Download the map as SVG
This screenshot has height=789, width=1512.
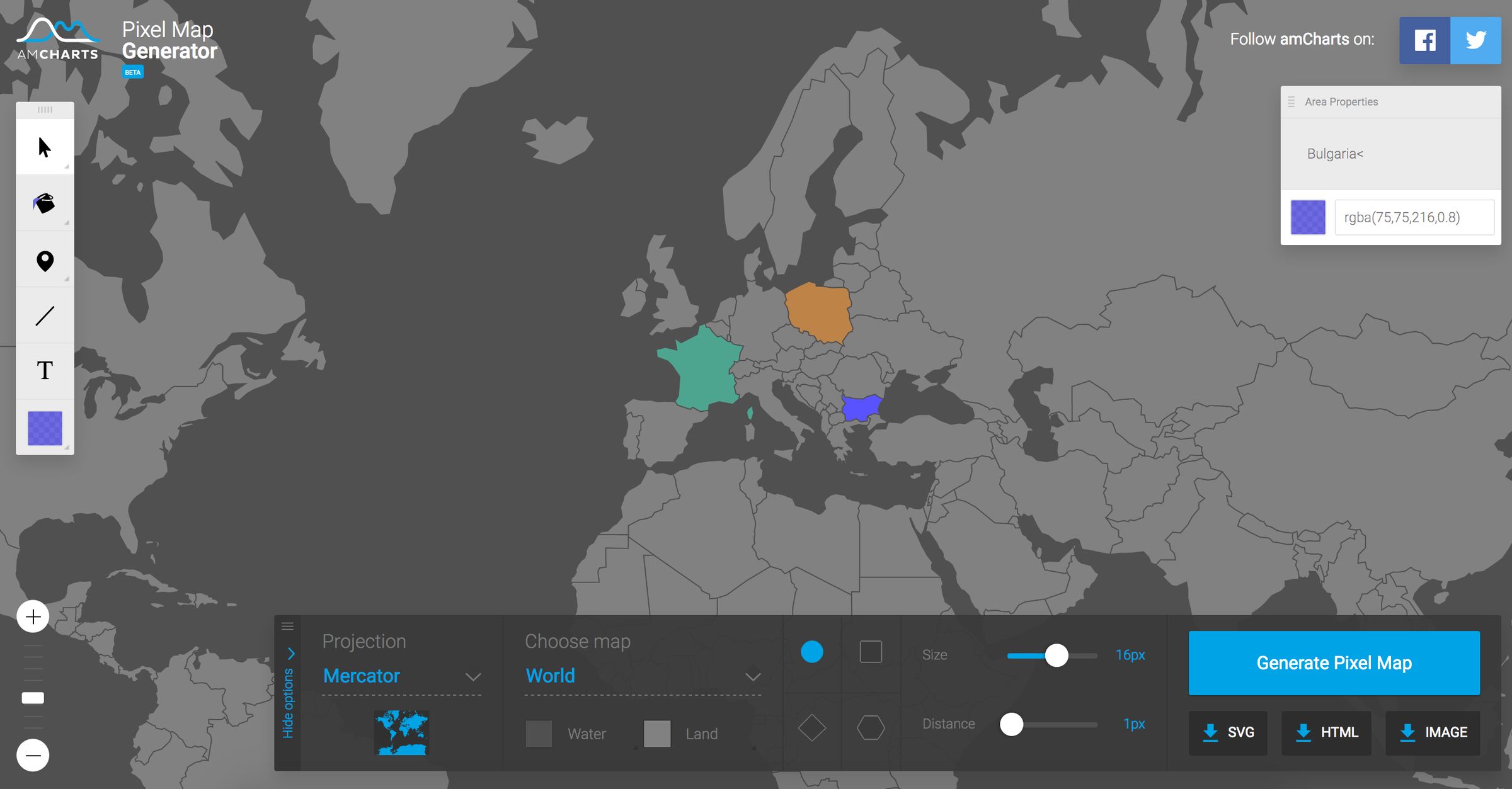click(x=1227, y=733)
